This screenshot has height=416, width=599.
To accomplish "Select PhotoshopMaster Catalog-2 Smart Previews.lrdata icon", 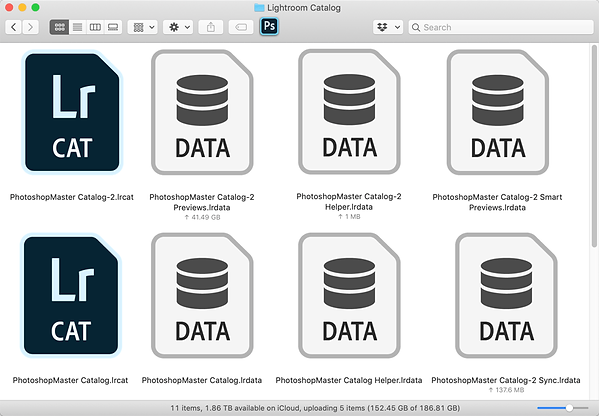I will pos(498,112).
